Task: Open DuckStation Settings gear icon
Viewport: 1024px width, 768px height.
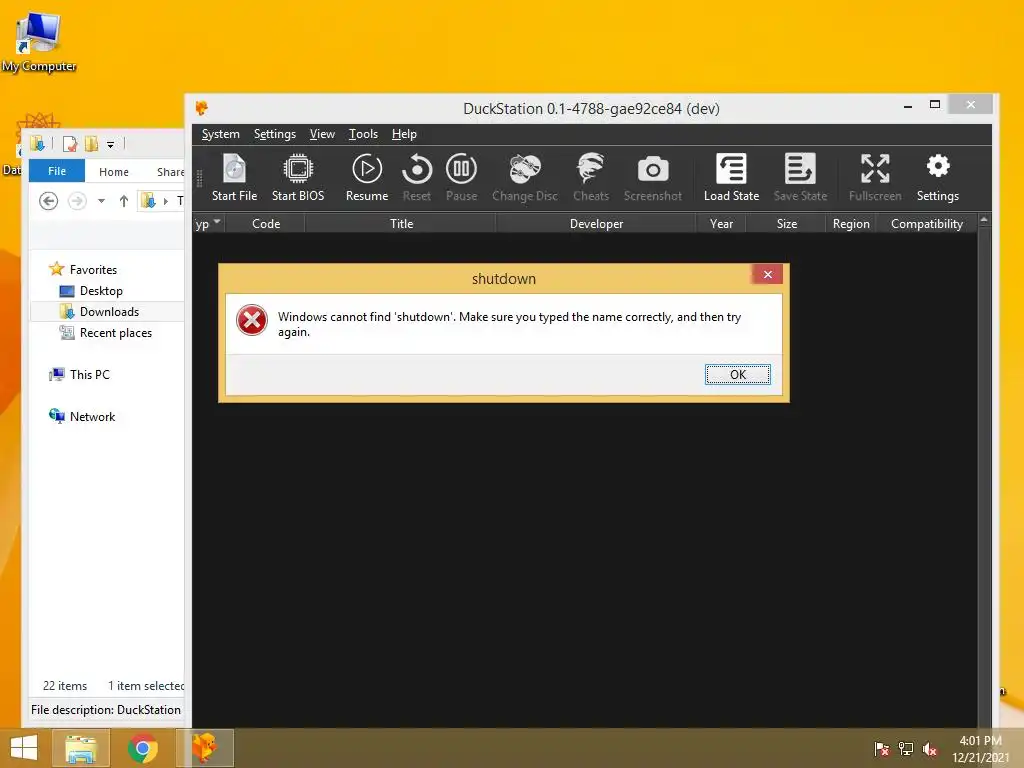Action: (938, 167)
